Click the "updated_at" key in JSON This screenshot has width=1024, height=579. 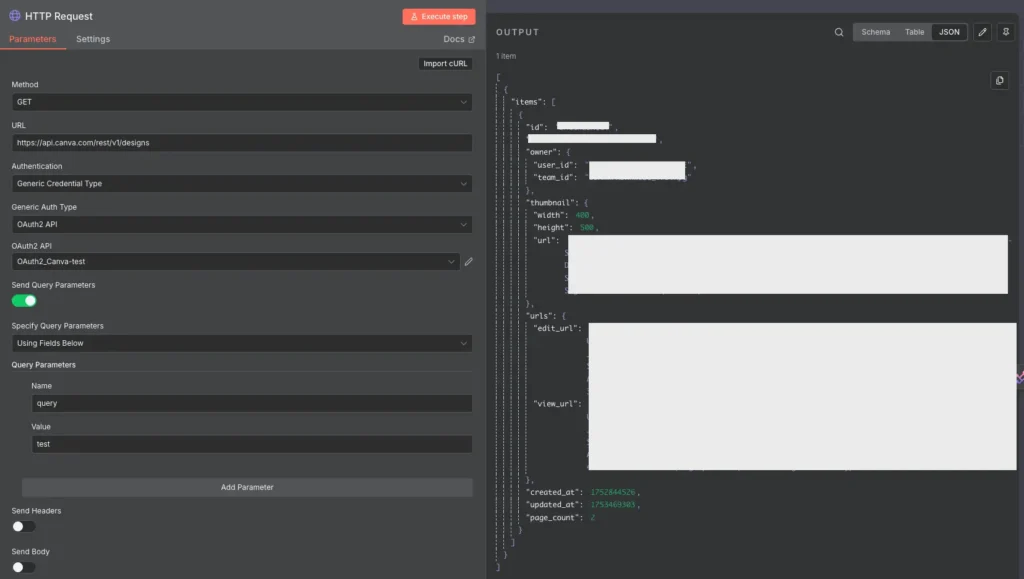(554, 505)
